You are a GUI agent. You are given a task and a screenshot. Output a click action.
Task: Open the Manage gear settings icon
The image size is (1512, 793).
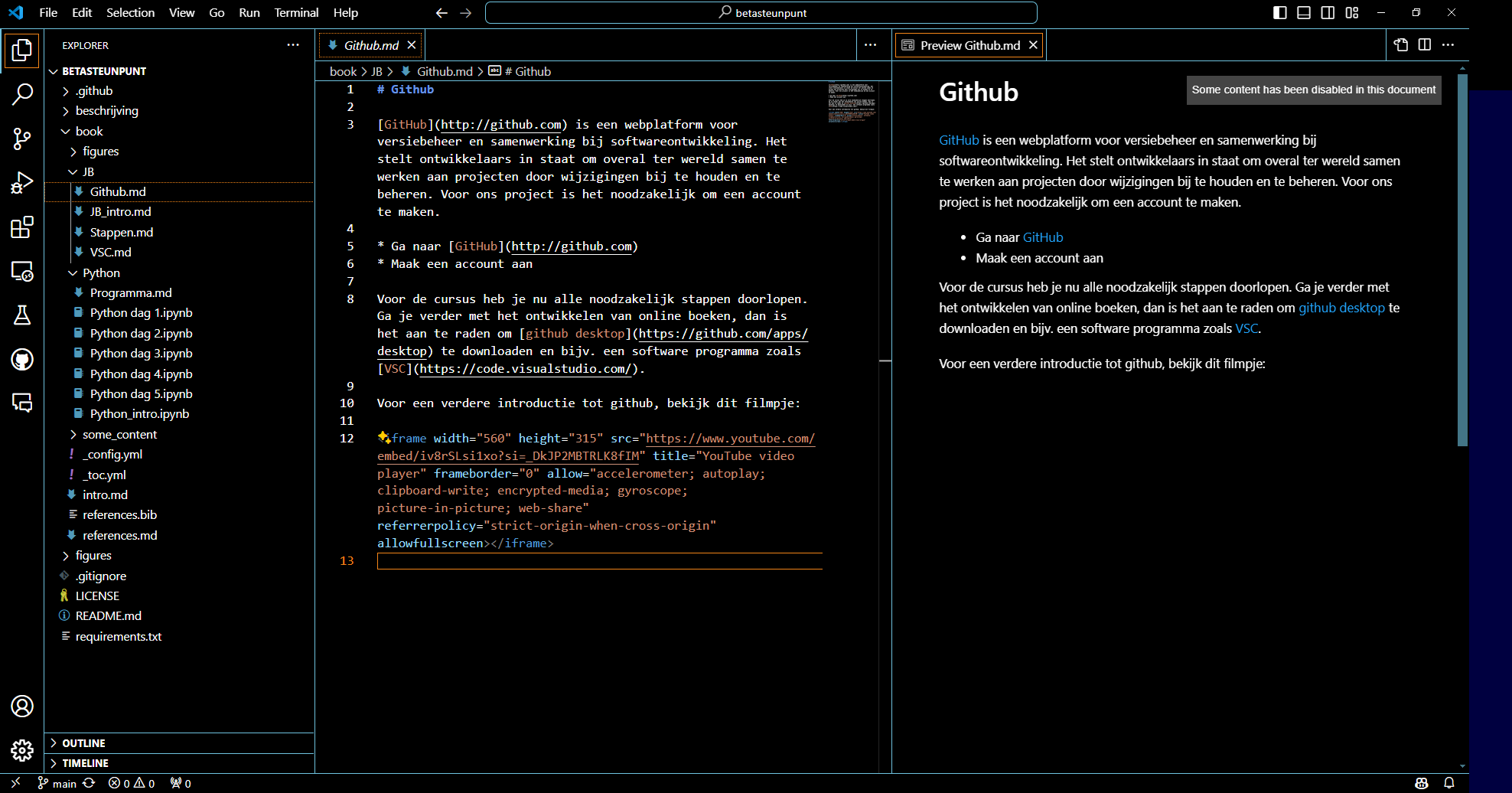click(22, 750)
